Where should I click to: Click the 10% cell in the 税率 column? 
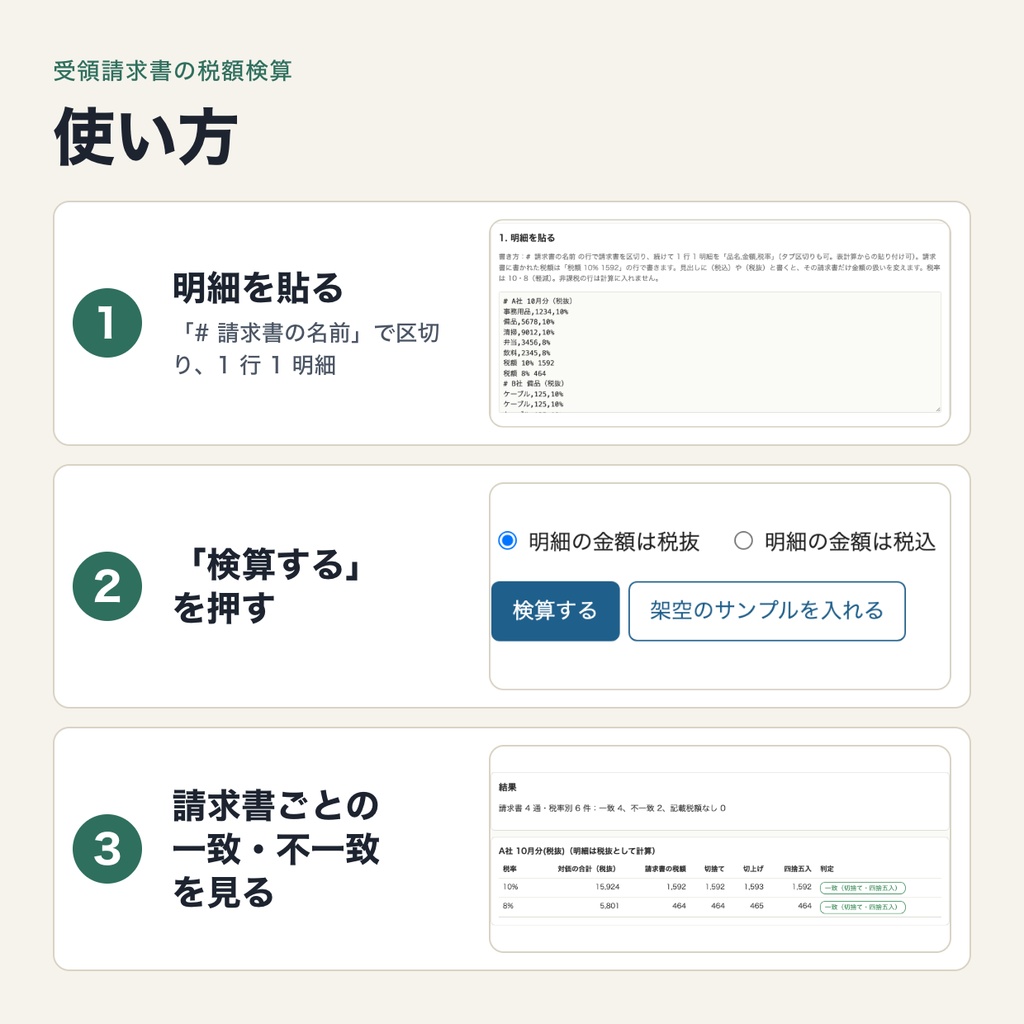(510, 887)
